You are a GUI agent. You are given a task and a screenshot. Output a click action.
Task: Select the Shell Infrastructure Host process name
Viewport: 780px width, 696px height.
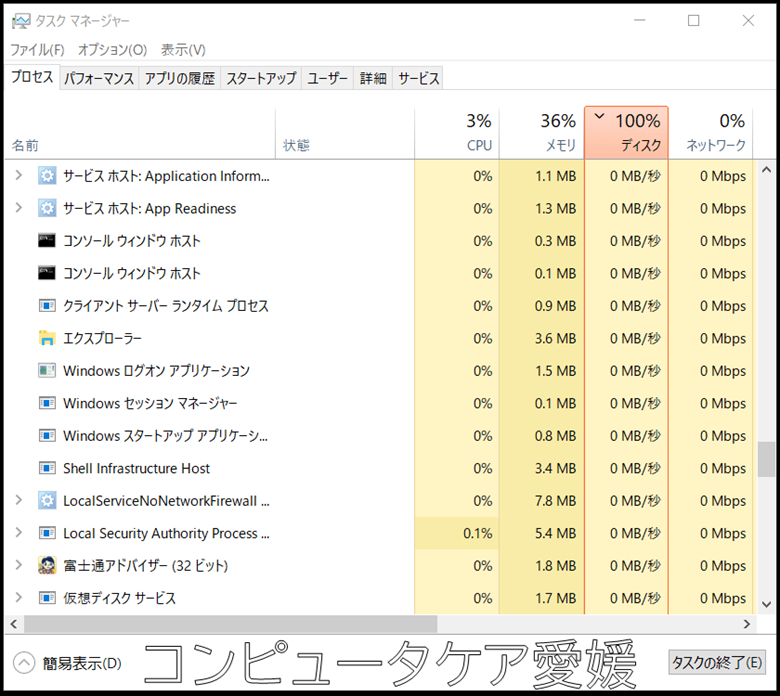(x=136, y=468)
